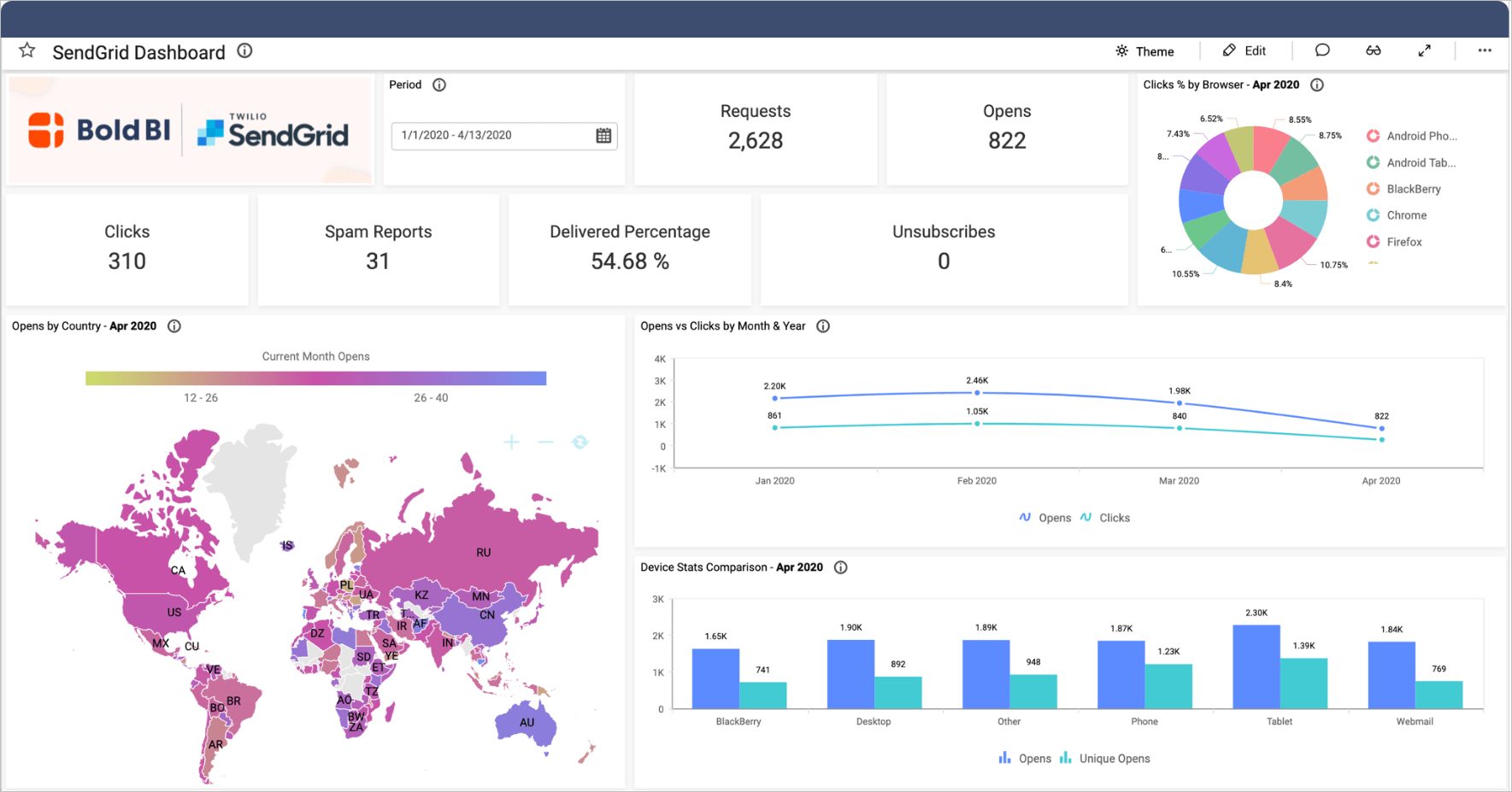Toggle Opens series in line chart legend
This screenshot has width=1512, height=792.
[1044, 518]
